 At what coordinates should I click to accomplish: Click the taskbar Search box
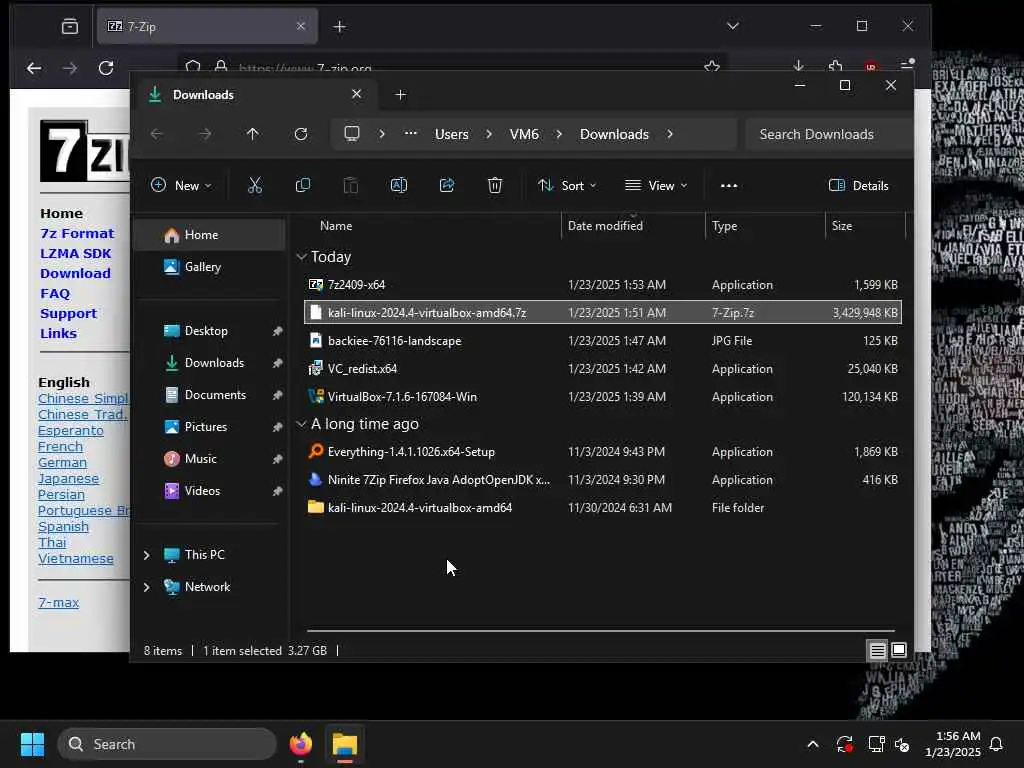click(x=167, y=744)
